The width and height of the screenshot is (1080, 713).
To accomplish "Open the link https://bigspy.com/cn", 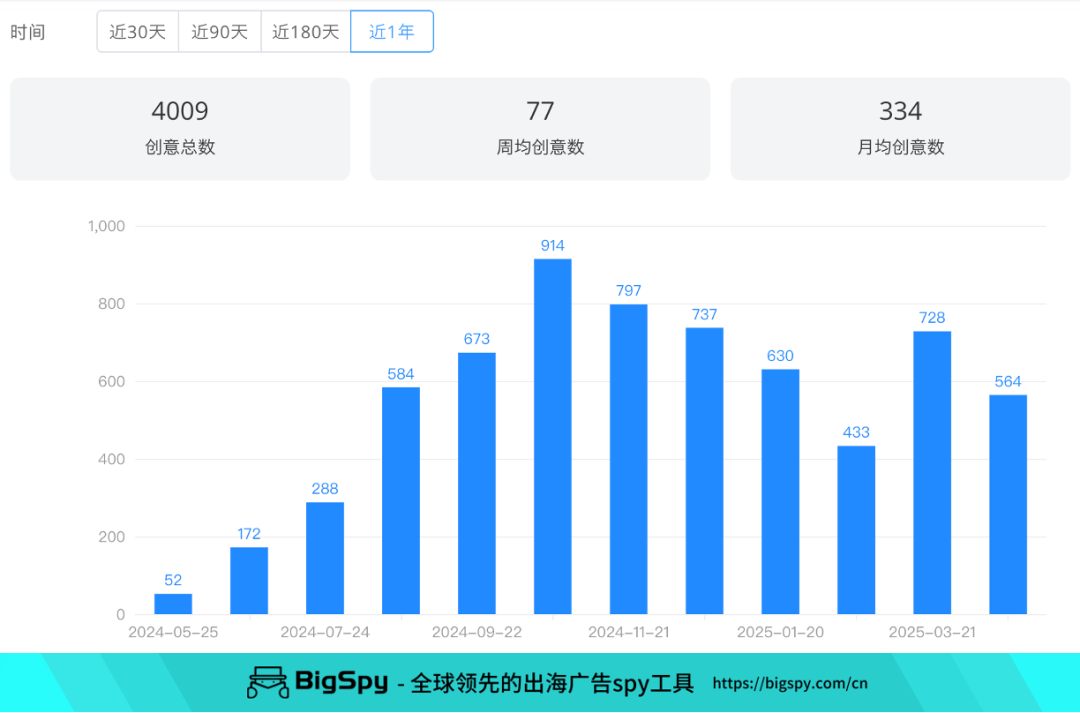I will 791,682.
